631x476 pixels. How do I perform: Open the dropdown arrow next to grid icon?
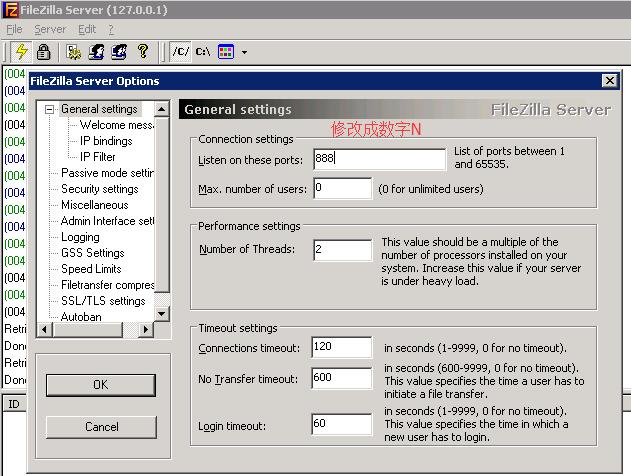(x=244, y=52)
